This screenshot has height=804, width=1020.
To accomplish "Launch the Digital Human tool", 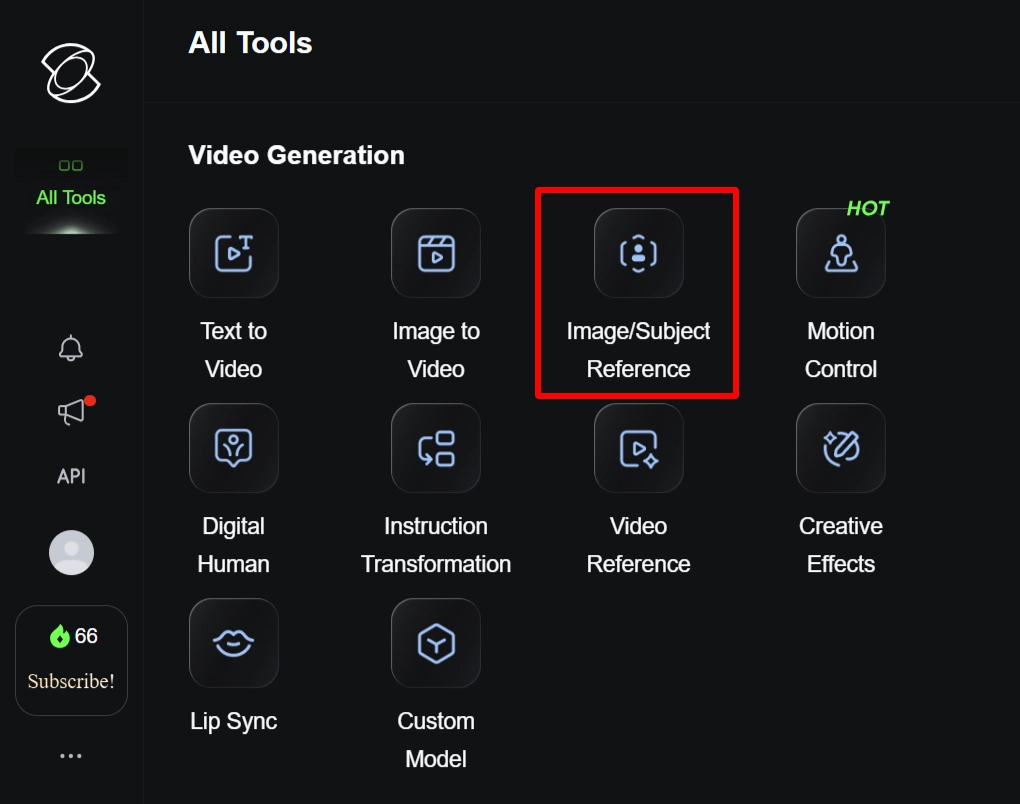I will 233,448.
